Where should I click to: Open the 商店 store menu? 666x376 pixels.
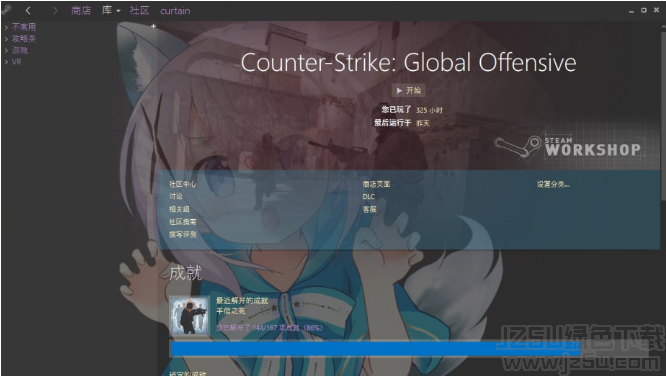click(x=81, y=11)
